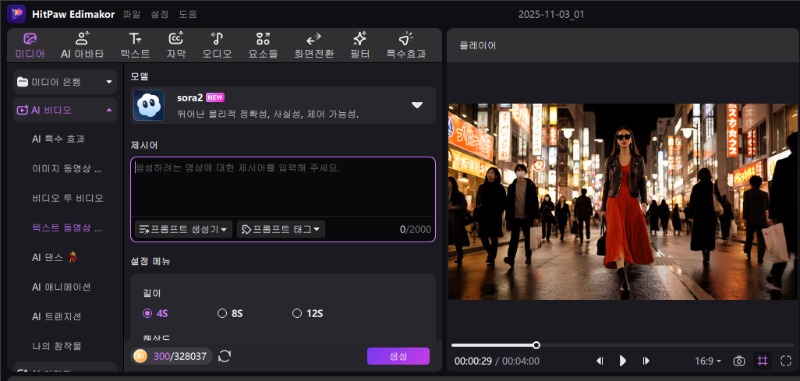The height and width of the screenshot is (381, 800).
Task: Open the 미디어 tab icon
Action: (30, 39)
